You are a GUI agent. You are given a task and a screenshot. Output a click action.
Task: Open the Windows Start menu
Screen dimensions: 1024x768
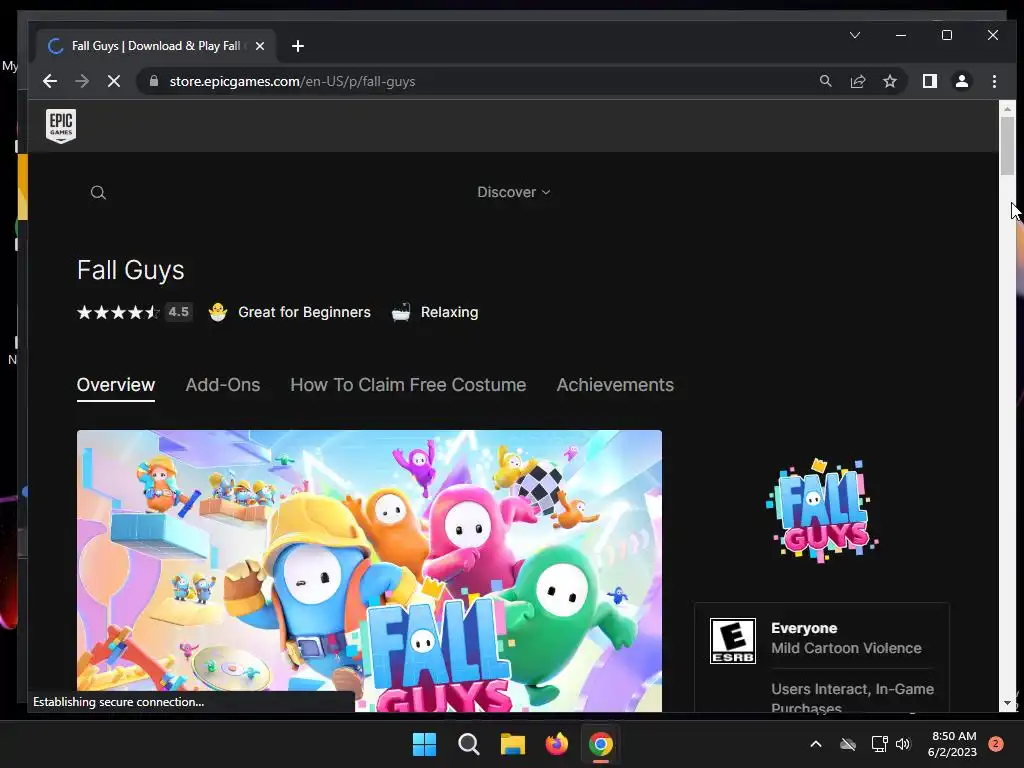click(424, 744)
